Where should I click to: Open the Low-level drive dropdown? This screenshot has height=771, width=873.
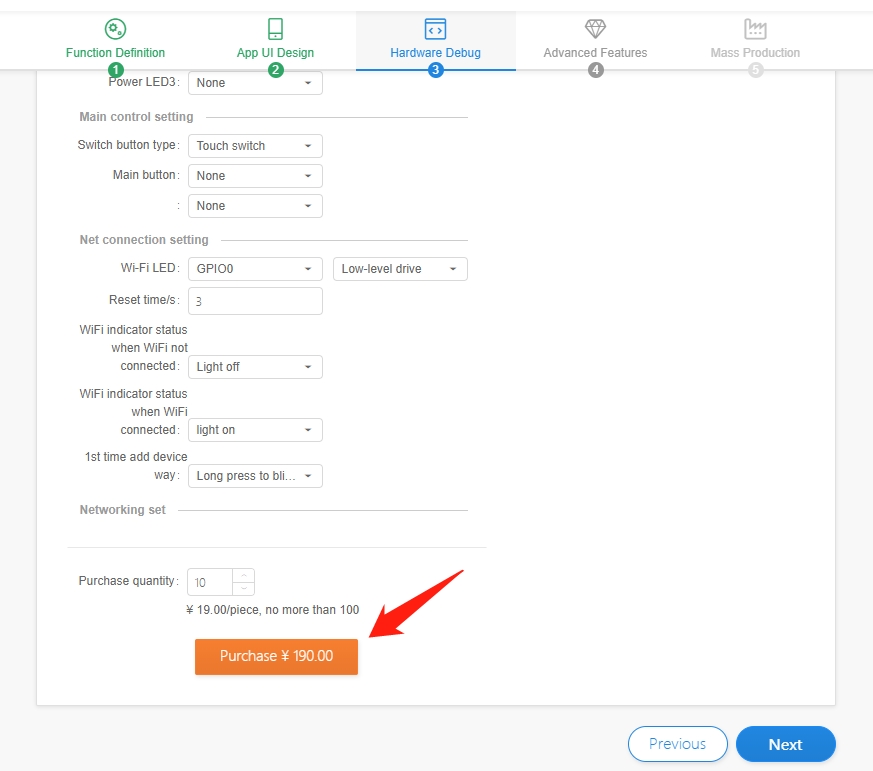pyautogui.click(x=400, y=269)
